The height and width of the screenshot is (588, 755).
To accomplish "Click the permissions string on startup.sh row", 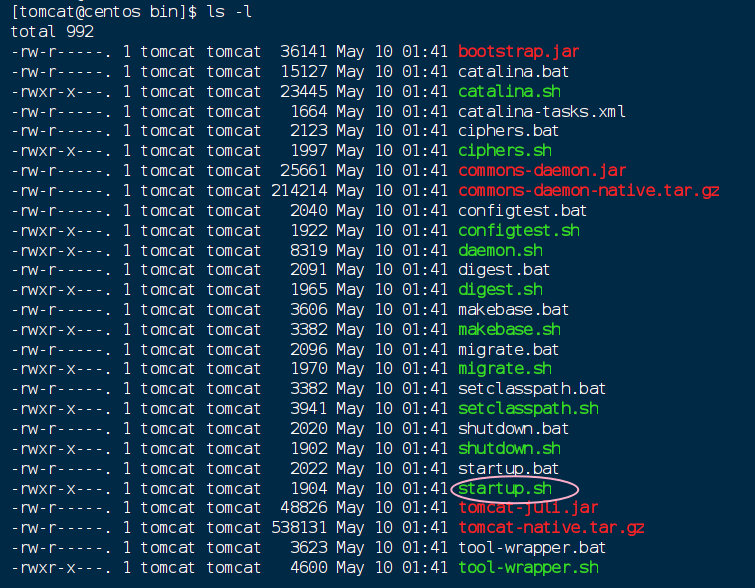I will pyautogui.click(x=60, y=489).
